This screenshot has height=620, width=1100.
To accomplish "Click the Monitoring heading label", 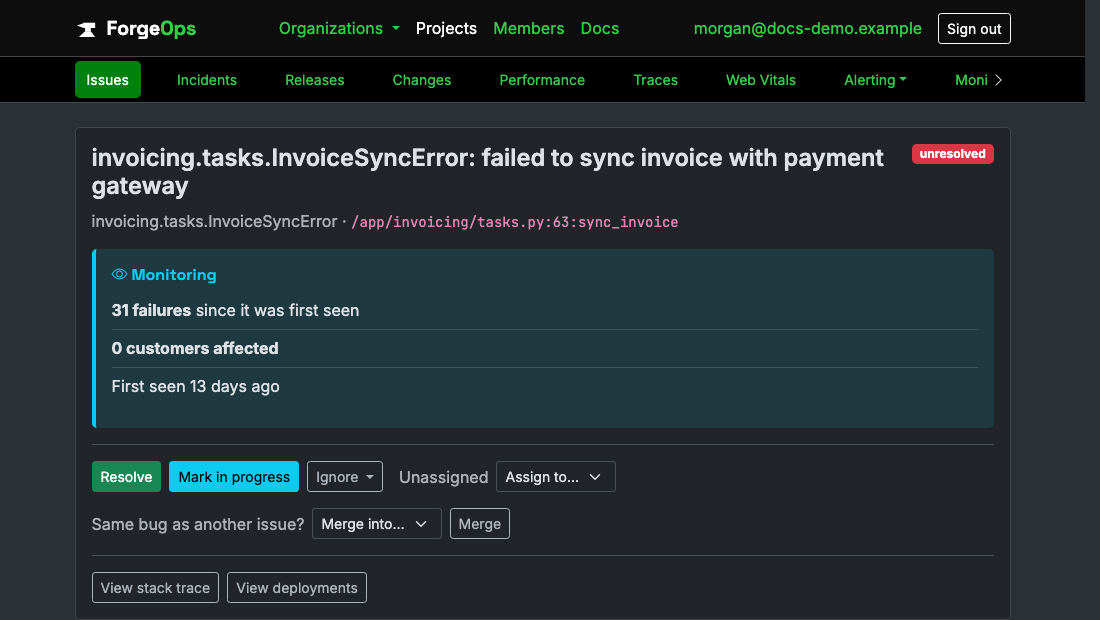I will [x=173, y=275].
